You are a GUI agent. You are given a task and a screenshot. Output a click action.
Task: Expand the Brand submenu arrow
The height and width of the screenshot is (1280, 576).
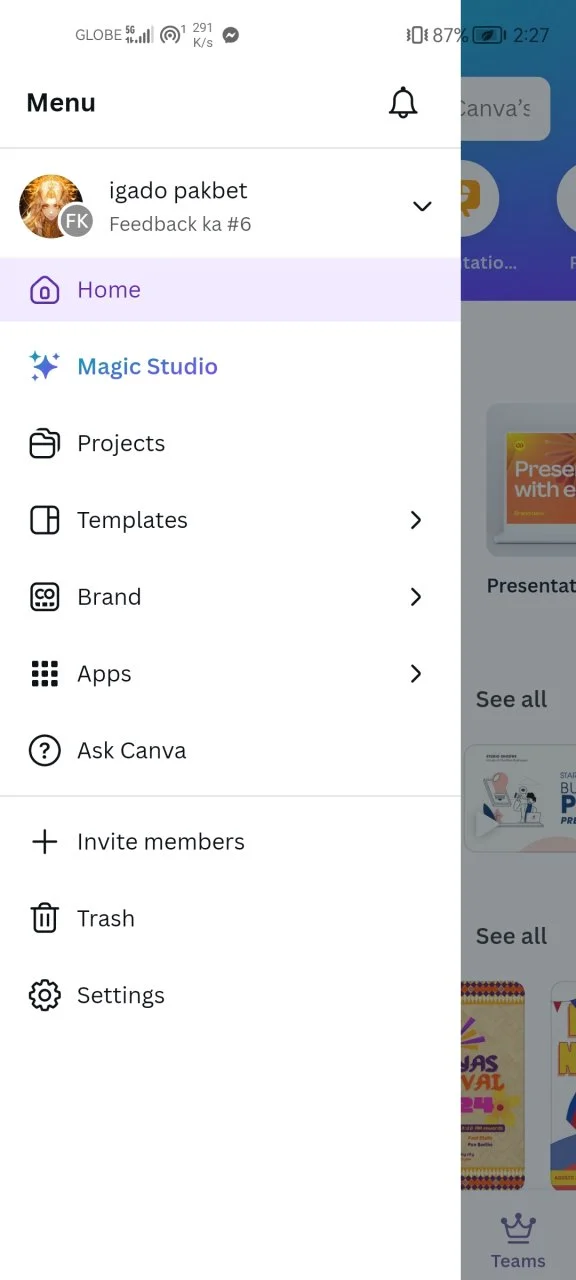[x=416, y=597]
